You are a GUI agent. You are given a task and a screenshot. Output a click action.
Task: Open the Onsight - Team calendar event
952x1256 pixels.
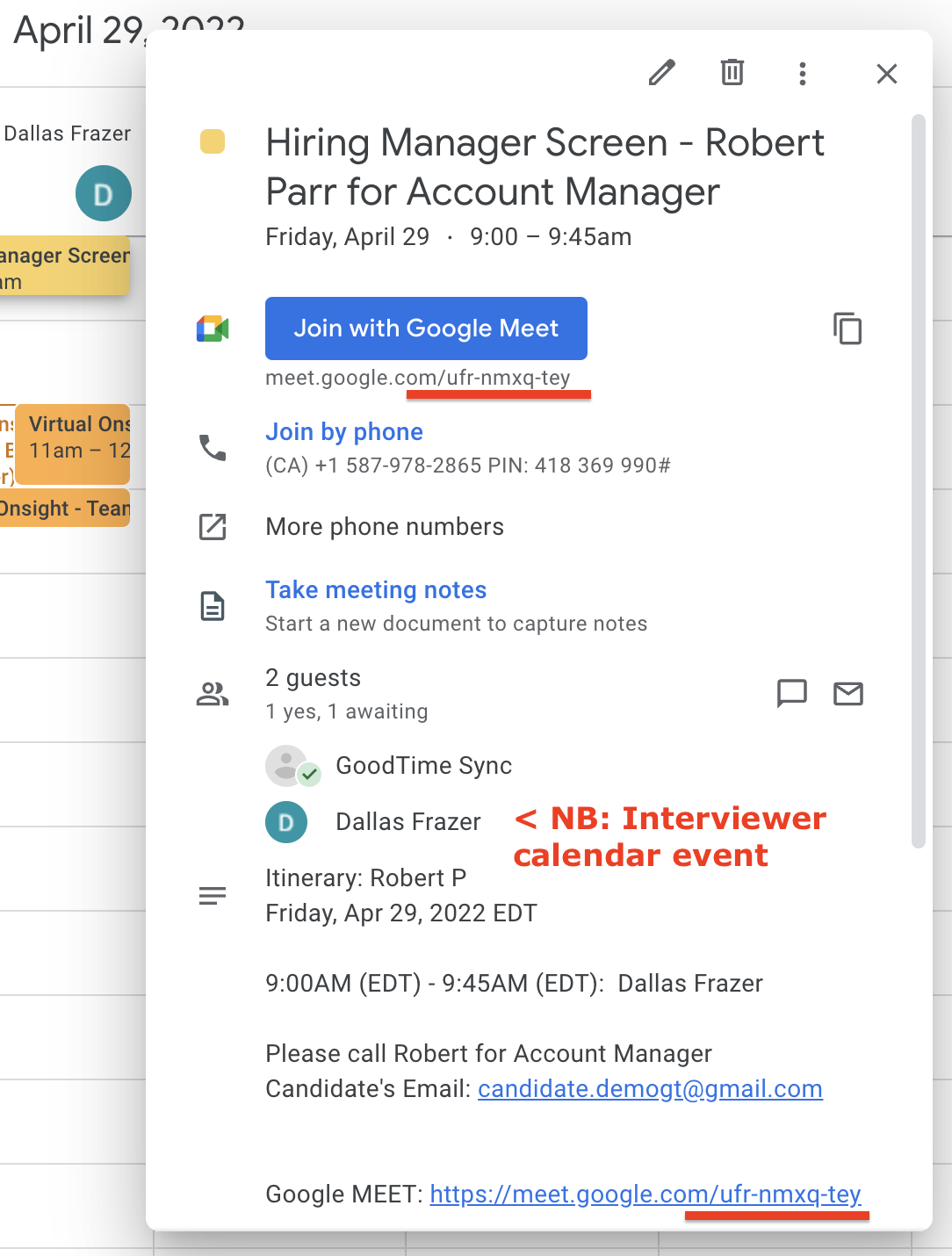click(x=65, y=509)
